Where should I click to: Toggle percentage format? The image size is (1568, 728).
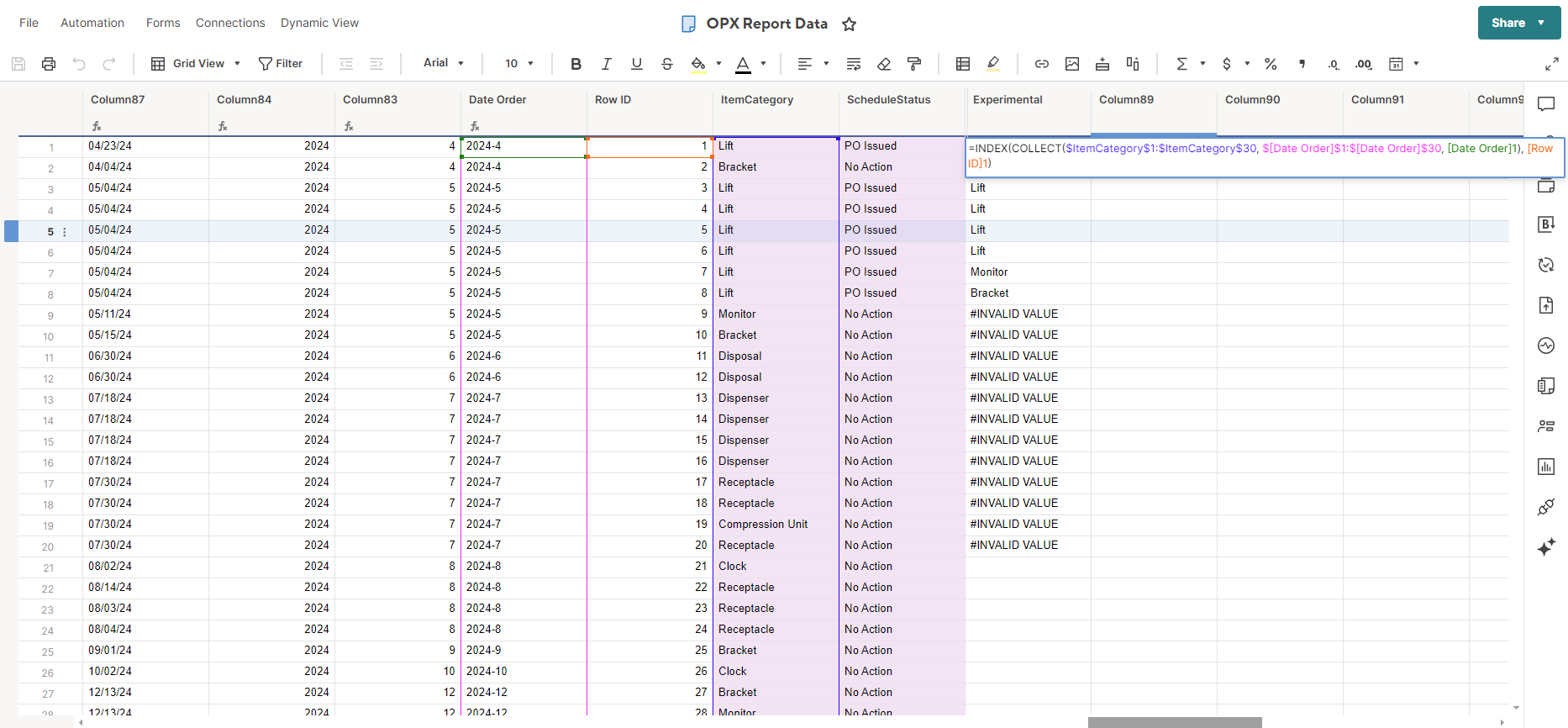click(x=1271, y=64)
